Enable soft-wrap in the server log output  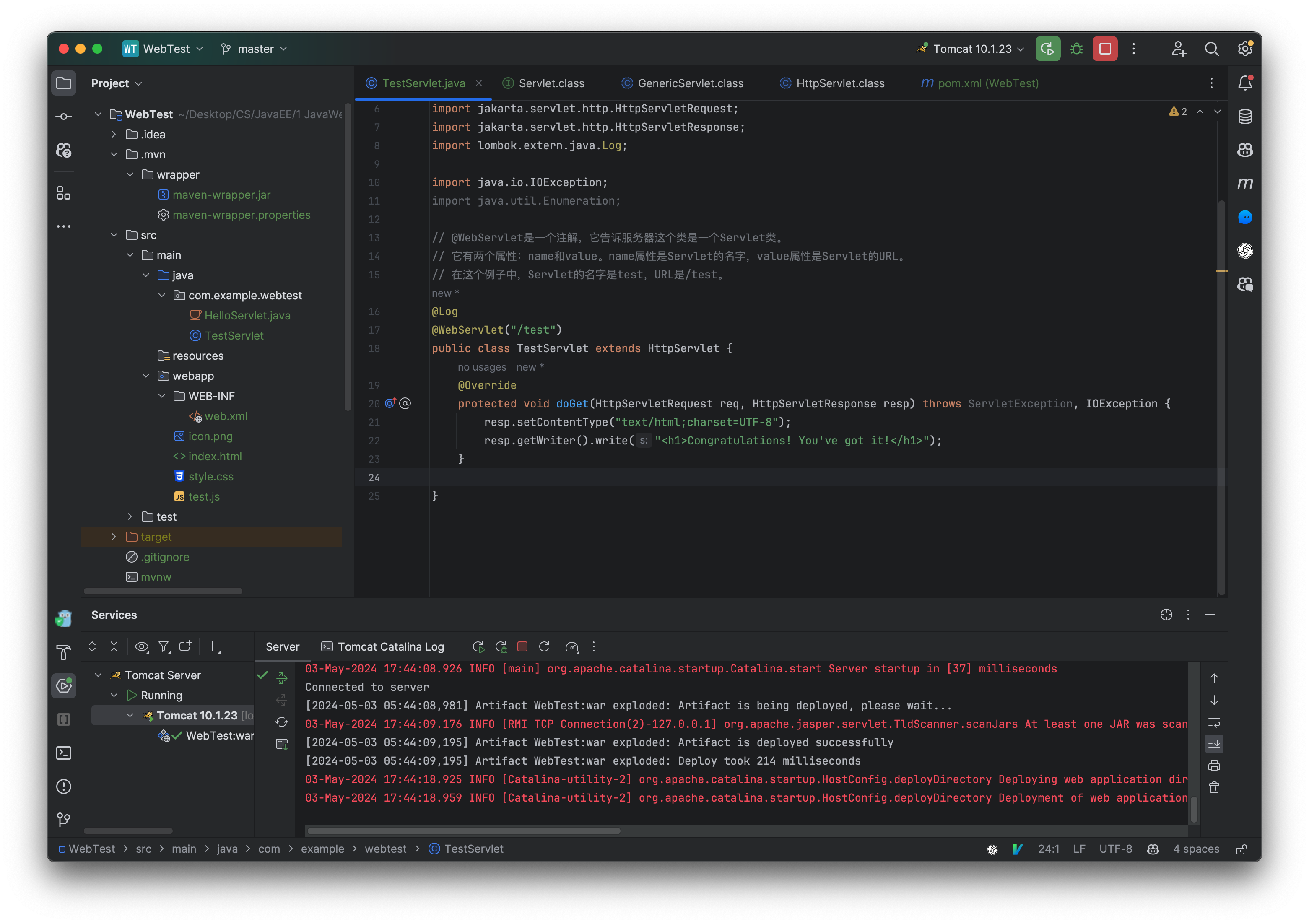pos(1214,723)
